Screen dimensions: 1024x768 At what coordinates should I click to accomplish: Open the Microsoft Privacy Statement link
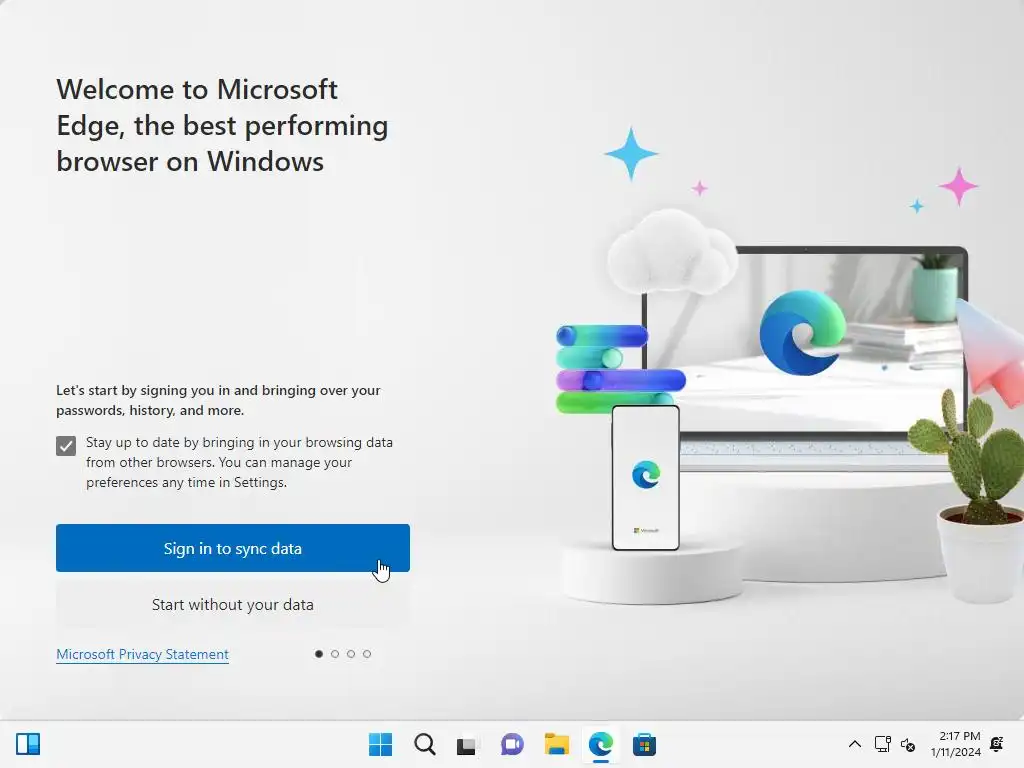[142, 654]
